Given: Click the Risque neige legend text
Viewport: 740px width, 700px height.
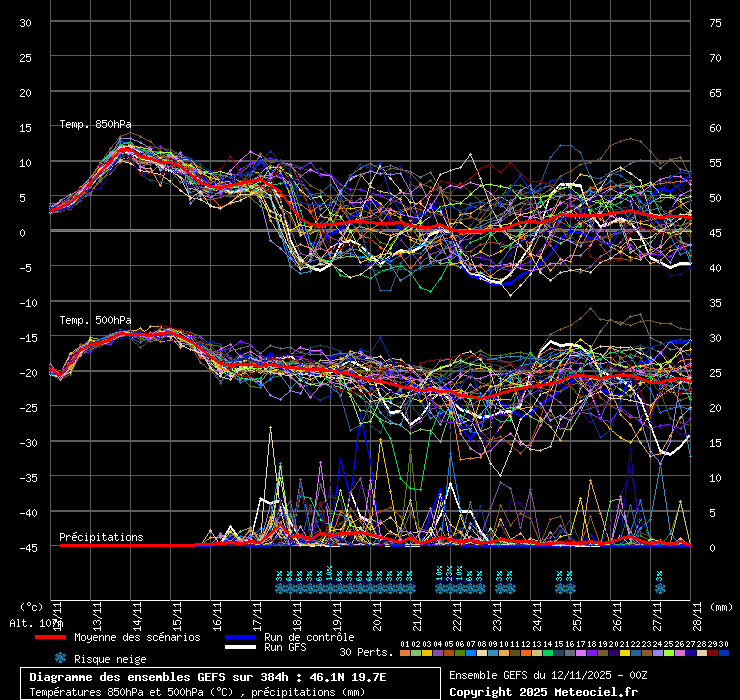Looking at the screenshot, I should [110, 659].
